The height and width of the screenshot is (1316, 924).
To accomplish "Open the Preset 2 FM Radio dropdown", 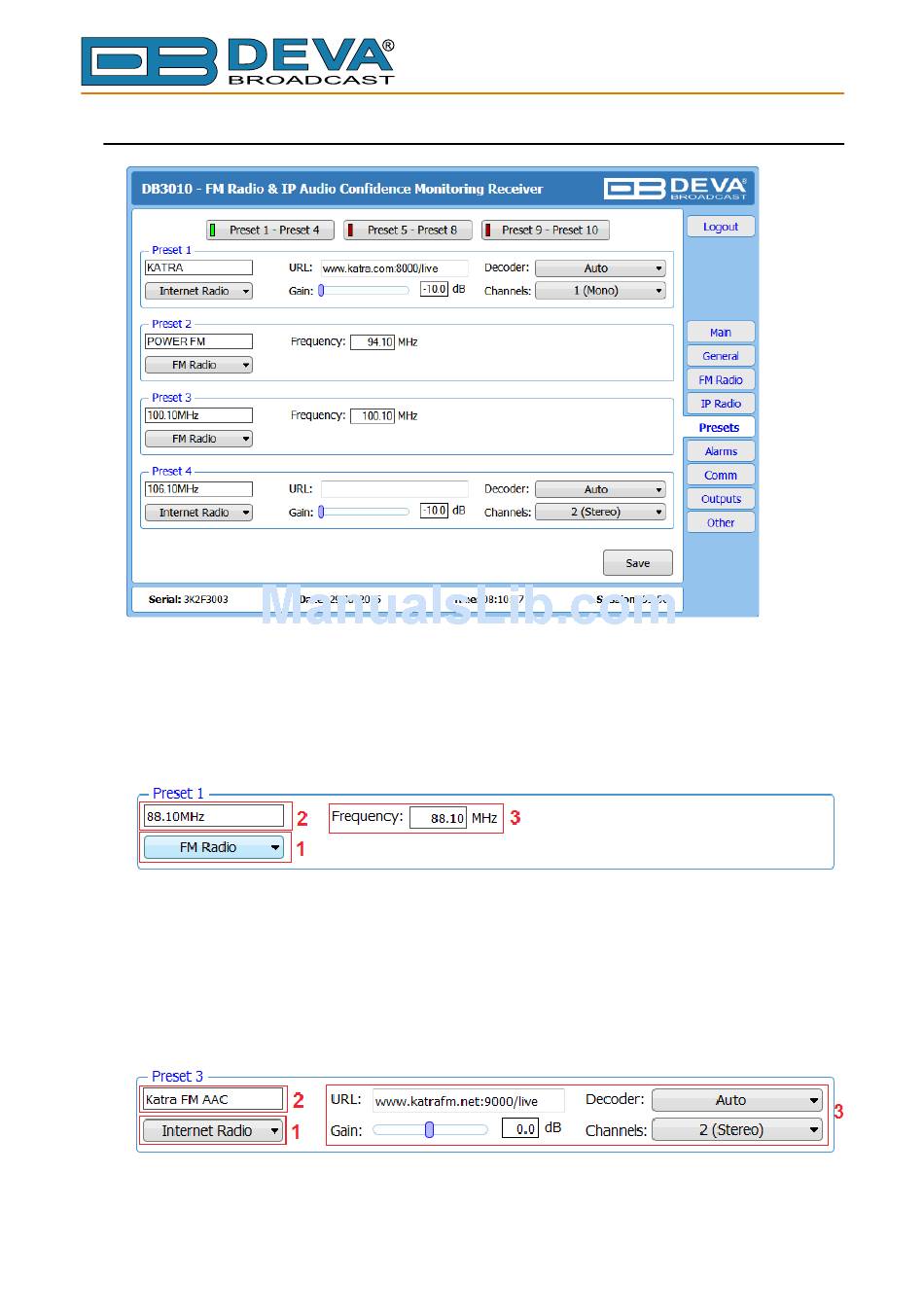I will tap(198, 365).
